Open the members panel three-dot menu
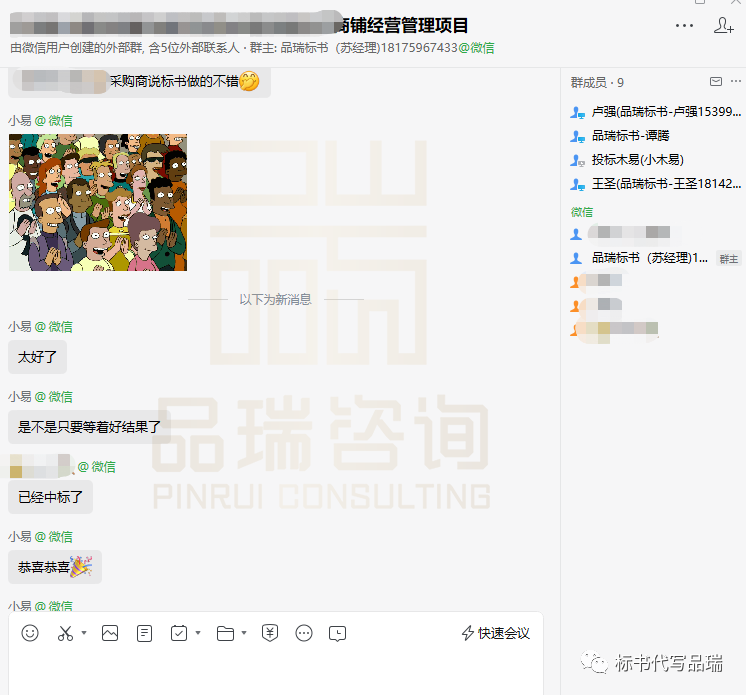 736,81
